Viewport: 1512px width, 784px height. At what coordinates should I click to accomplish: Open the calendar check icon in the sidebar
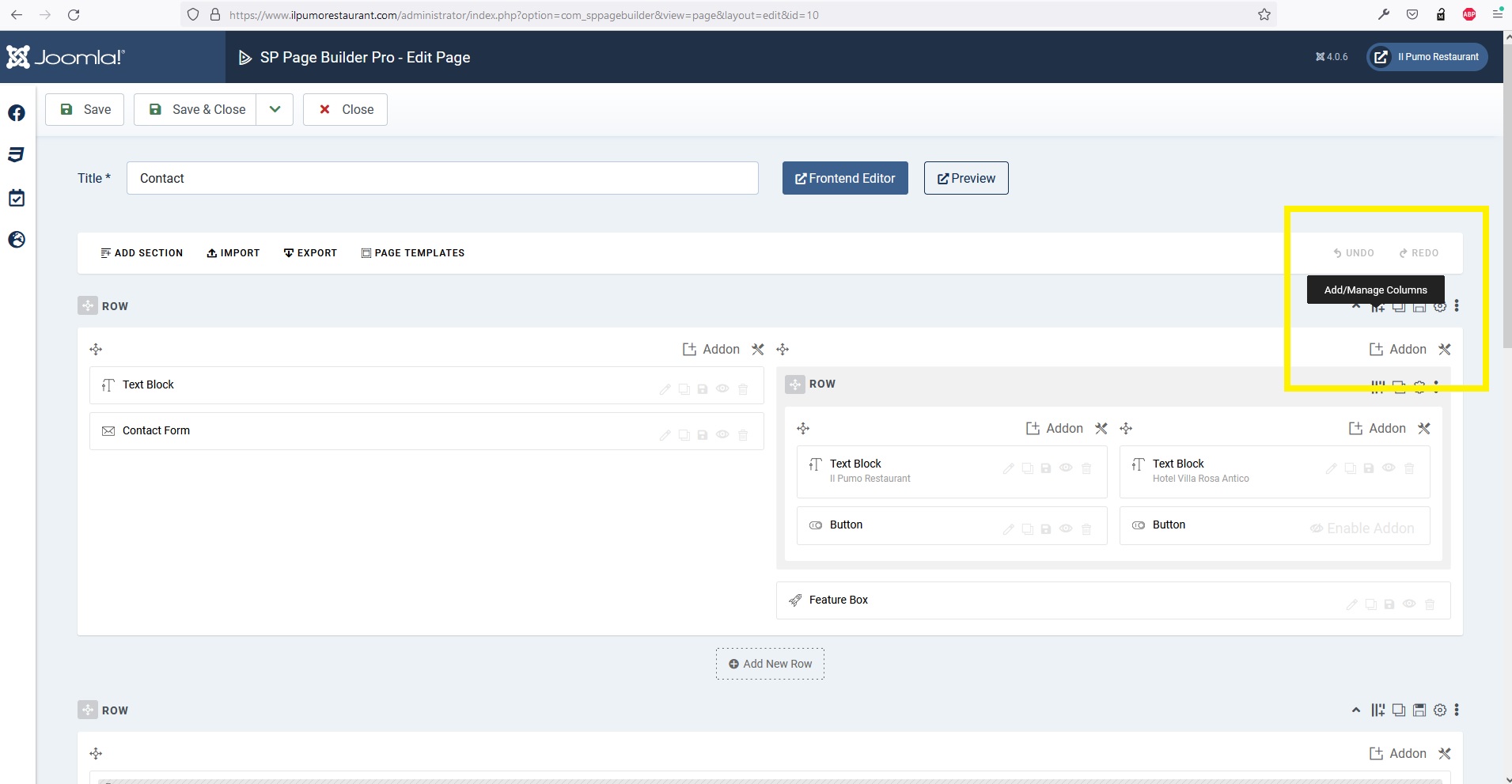pos(17,198)
